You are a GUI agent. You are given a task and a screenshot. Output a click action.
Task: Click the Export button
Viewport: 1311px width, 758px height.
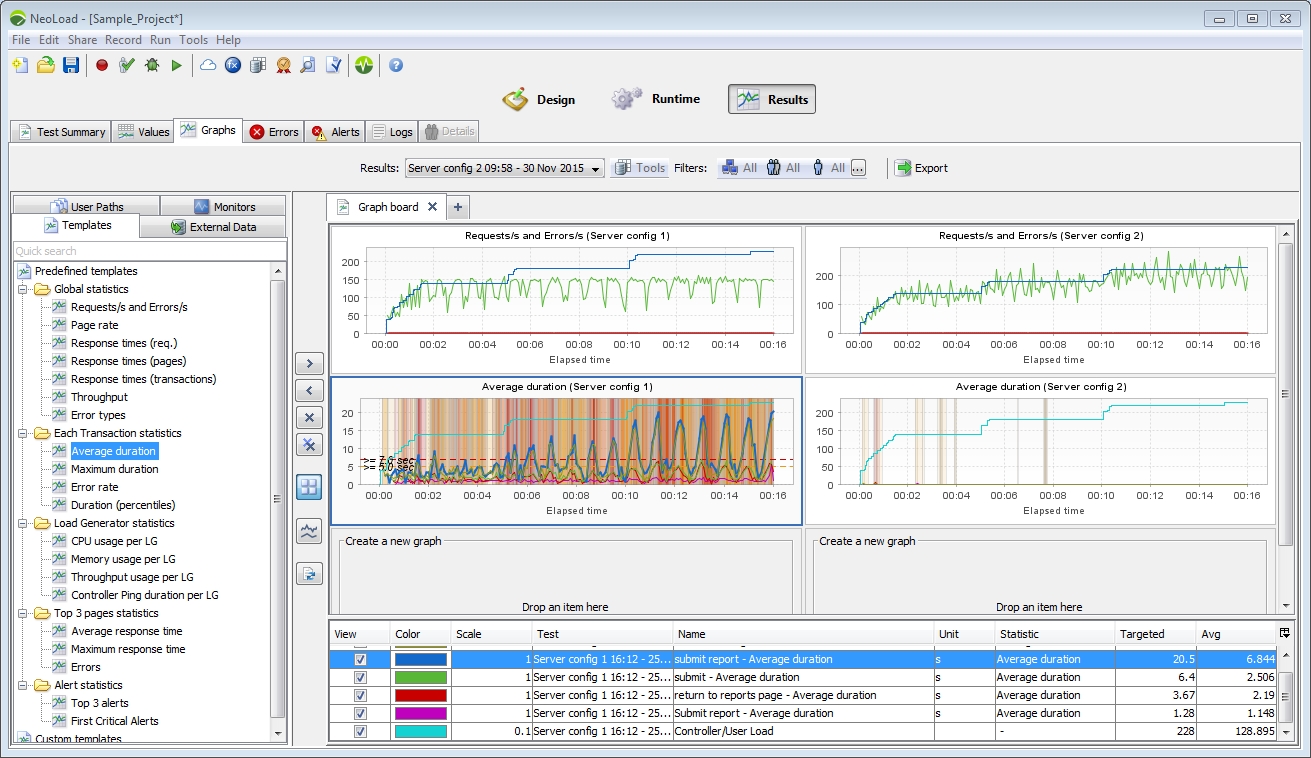[921, 168]
